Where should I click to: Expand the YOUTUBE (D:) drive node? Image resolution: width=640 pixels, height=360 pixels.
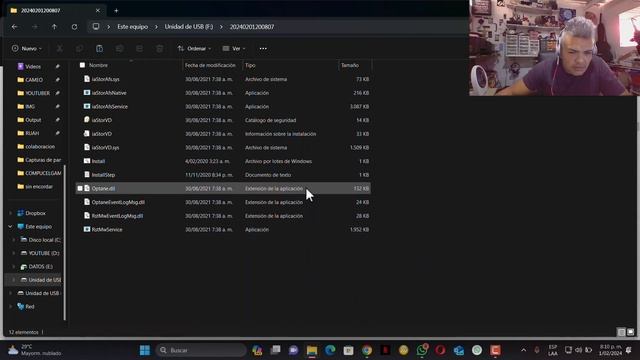point(14,253)
